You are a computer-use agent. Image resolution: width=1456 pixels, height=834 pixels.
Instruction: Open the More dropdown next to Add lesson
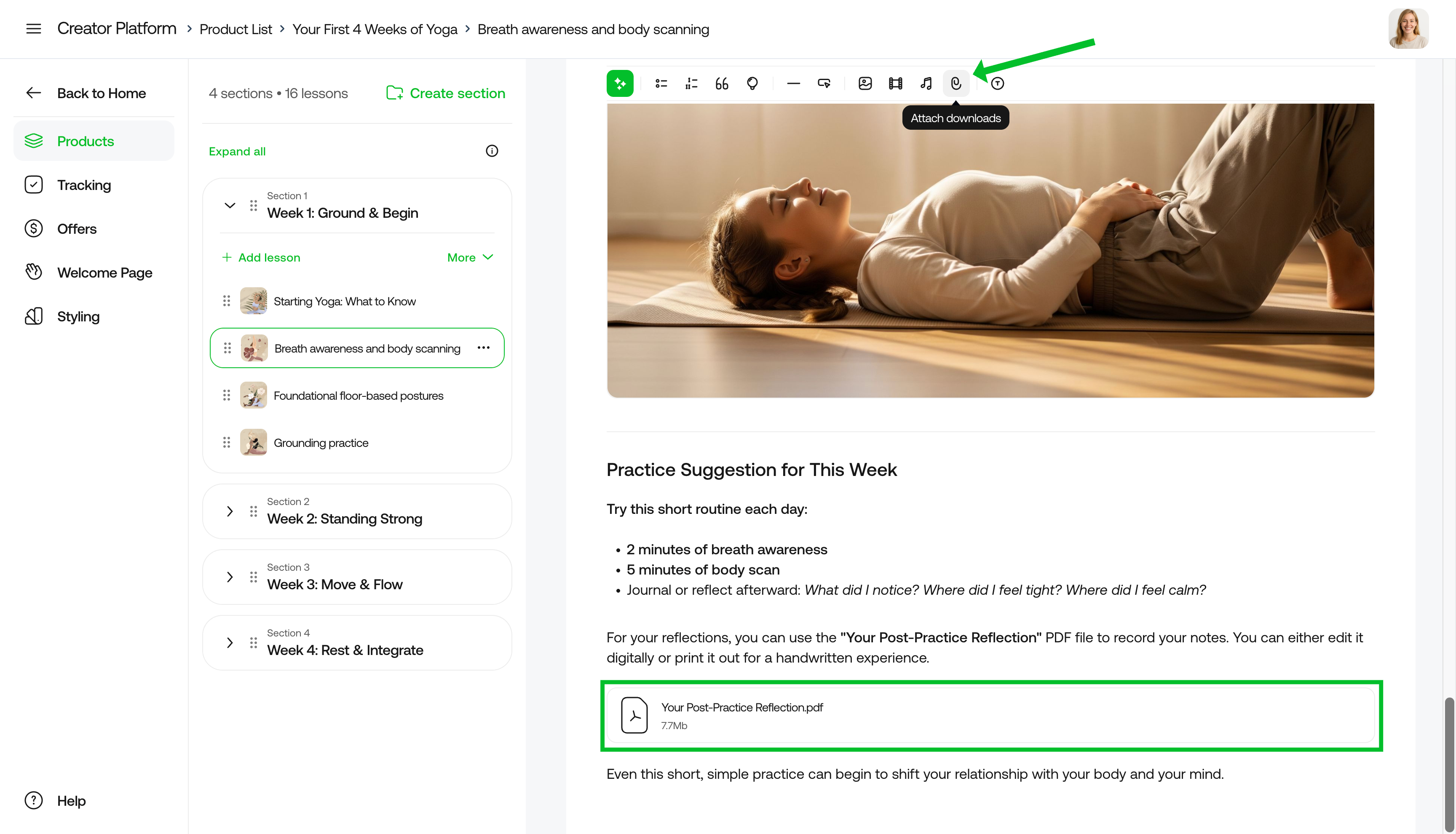470,257
